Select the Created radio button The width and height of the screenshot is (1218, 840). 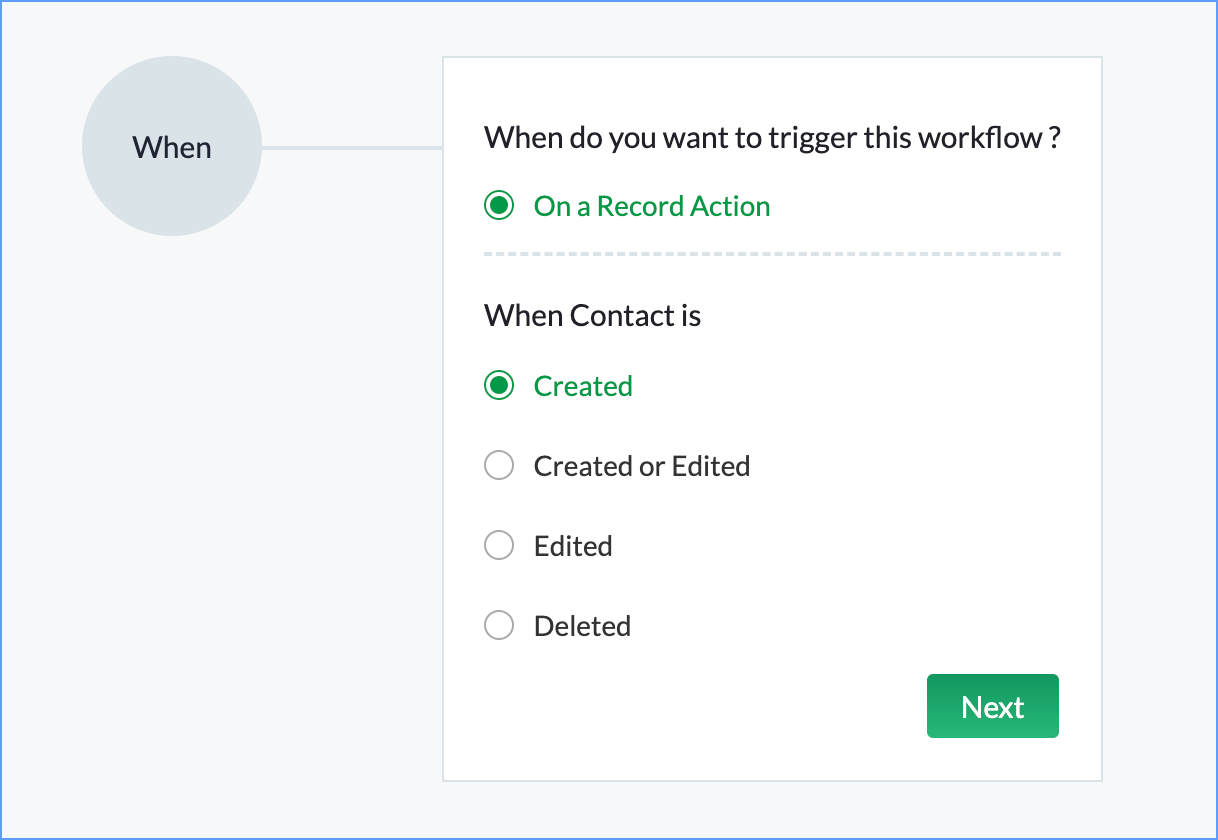point(499,386)
